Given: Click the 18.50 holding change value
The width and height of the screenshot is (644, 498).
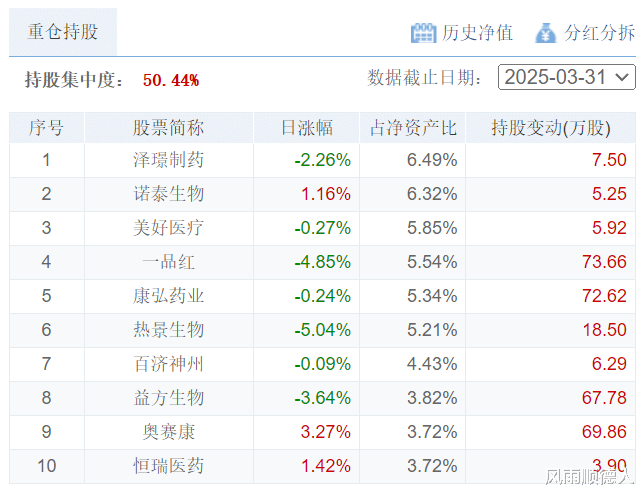Looking at the screenshot, I should point(604,330).
